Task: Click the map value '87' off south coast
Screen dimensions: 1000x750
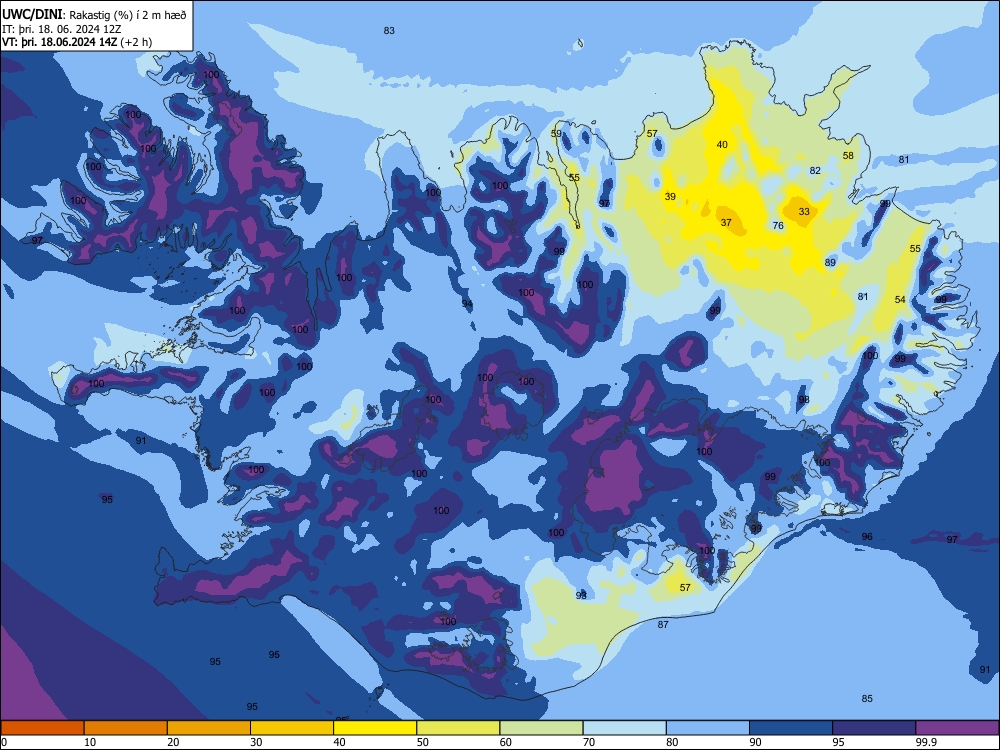Action: pos(663,624)
